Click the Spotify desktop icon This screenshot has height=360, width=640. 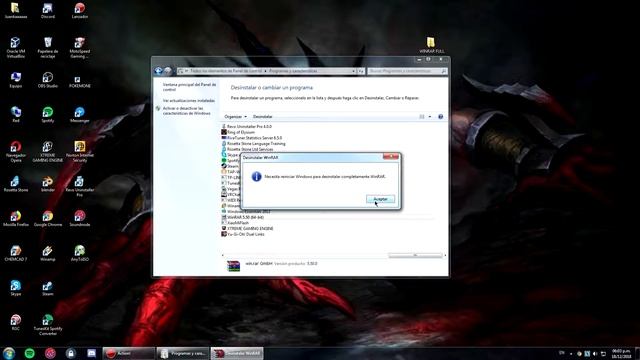tap(48, 114)
